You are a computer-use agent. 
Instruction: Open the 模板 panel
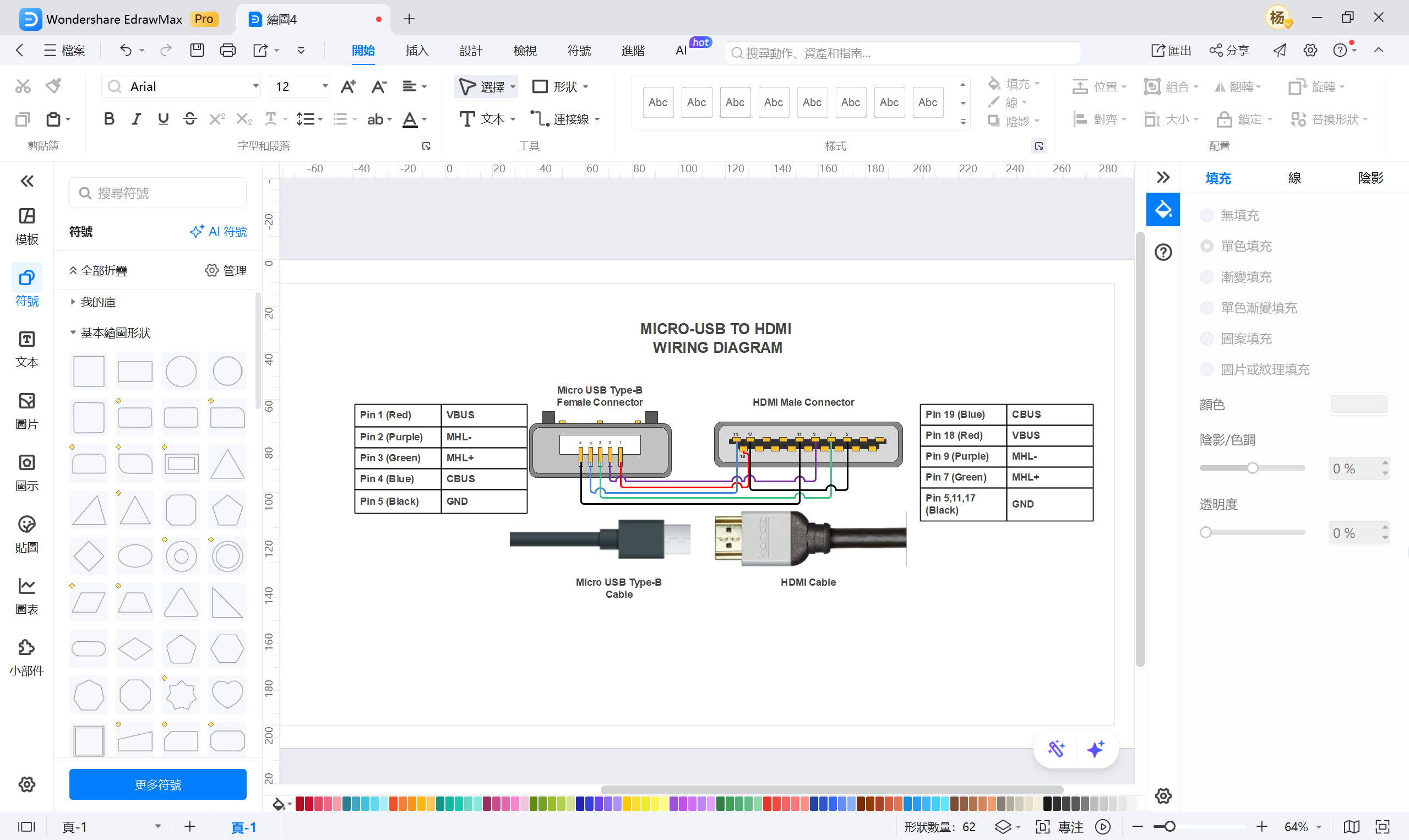26,225
